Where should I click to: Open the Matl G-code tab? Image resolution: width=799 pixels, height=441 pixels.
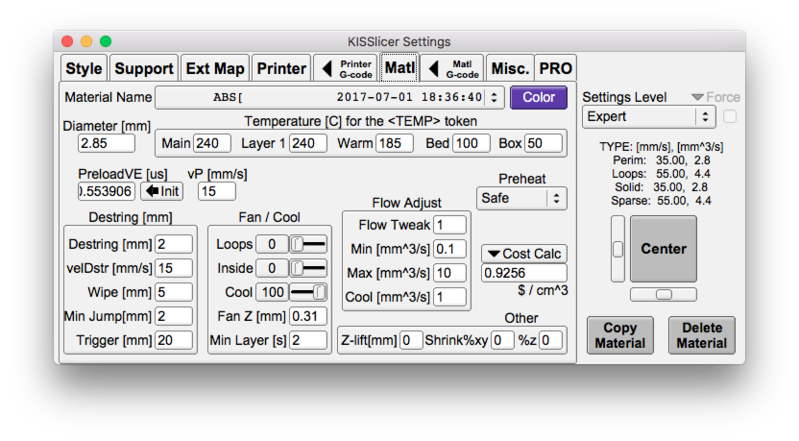click(452, 68)
